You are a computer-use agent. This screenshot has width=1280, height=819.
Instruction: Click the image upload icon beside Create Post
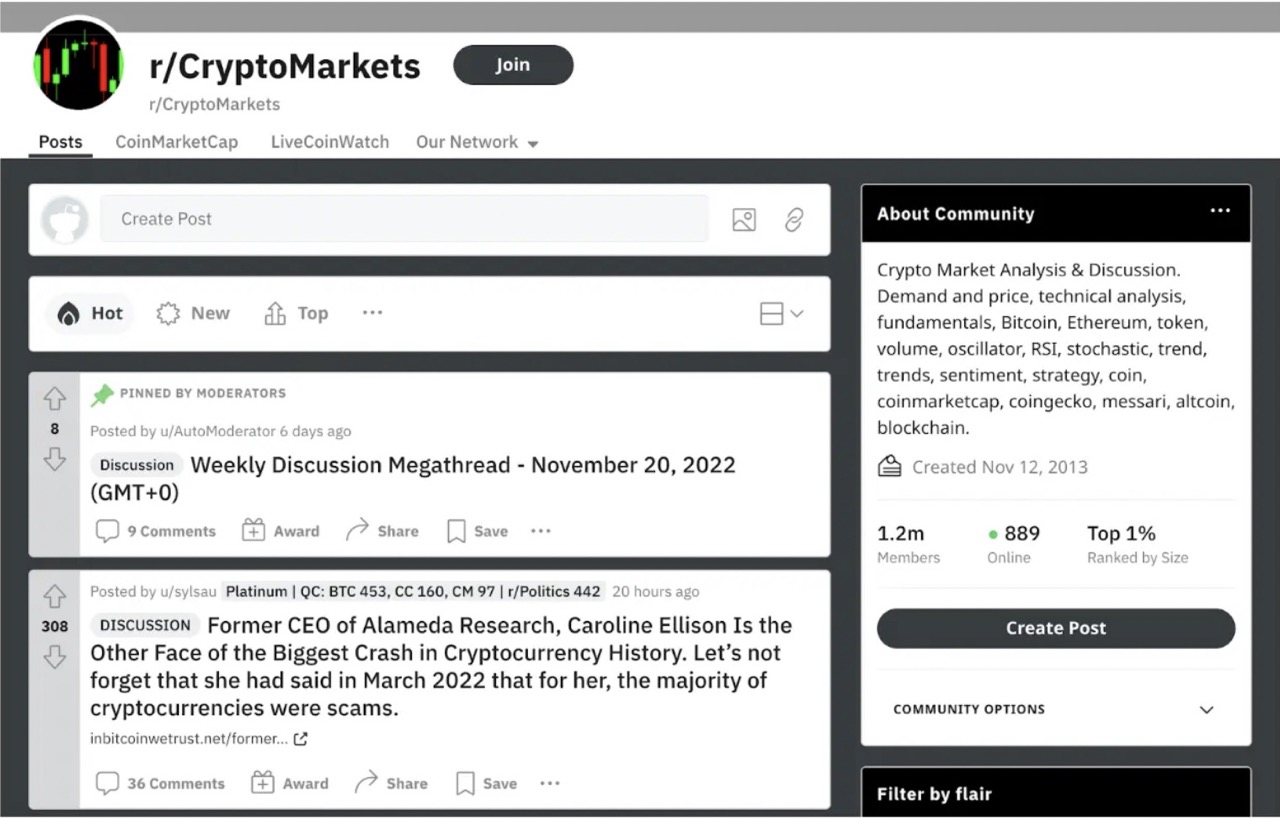pyautogui.click(x=744, y=219)
